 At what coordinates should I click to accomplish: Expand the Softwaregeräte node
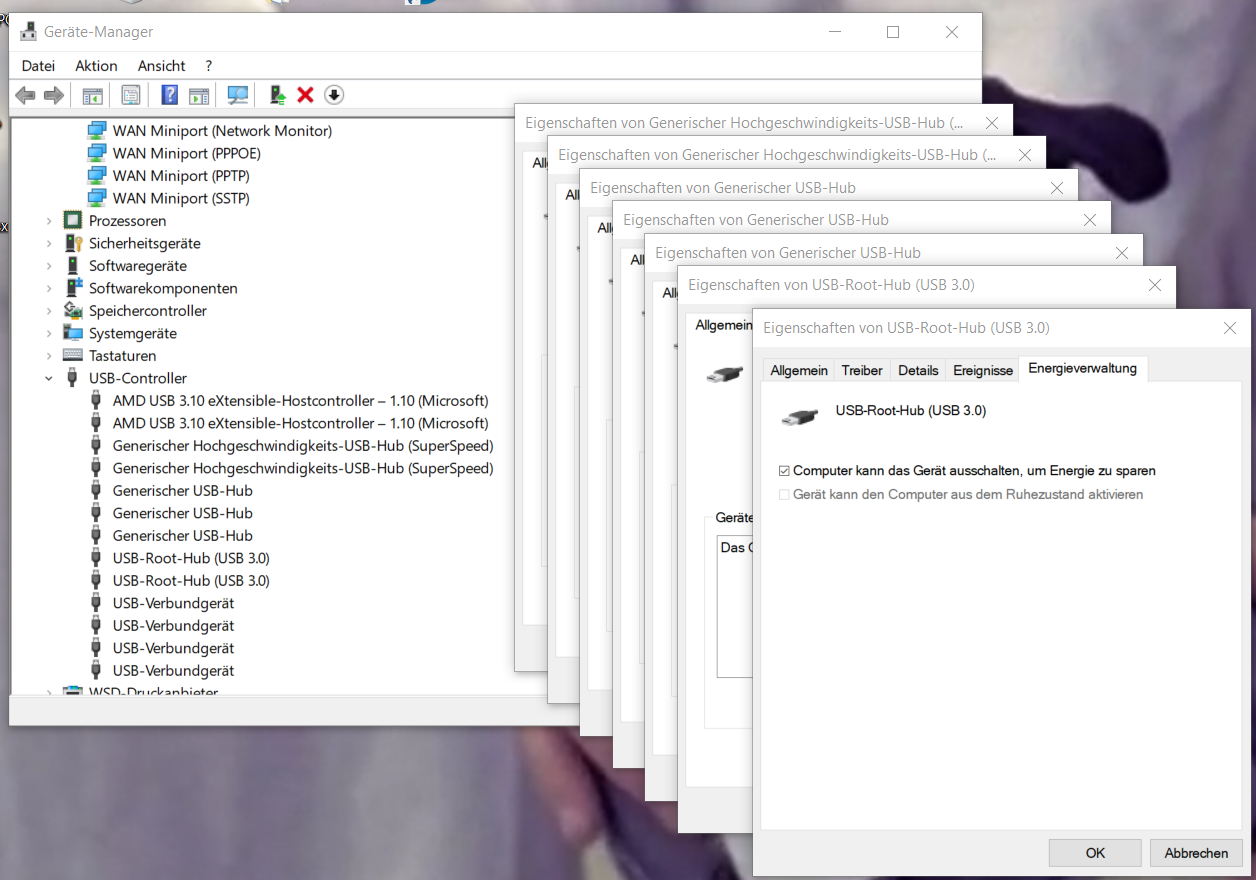point(49,266)
